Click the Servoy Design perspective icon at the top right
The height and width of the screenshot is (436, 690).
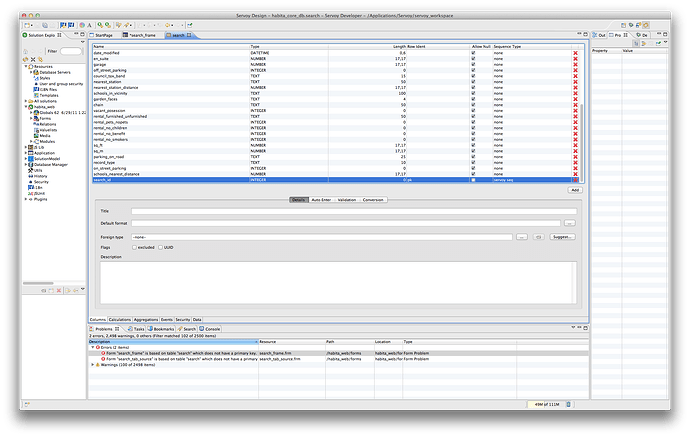(x=646, y=25)
